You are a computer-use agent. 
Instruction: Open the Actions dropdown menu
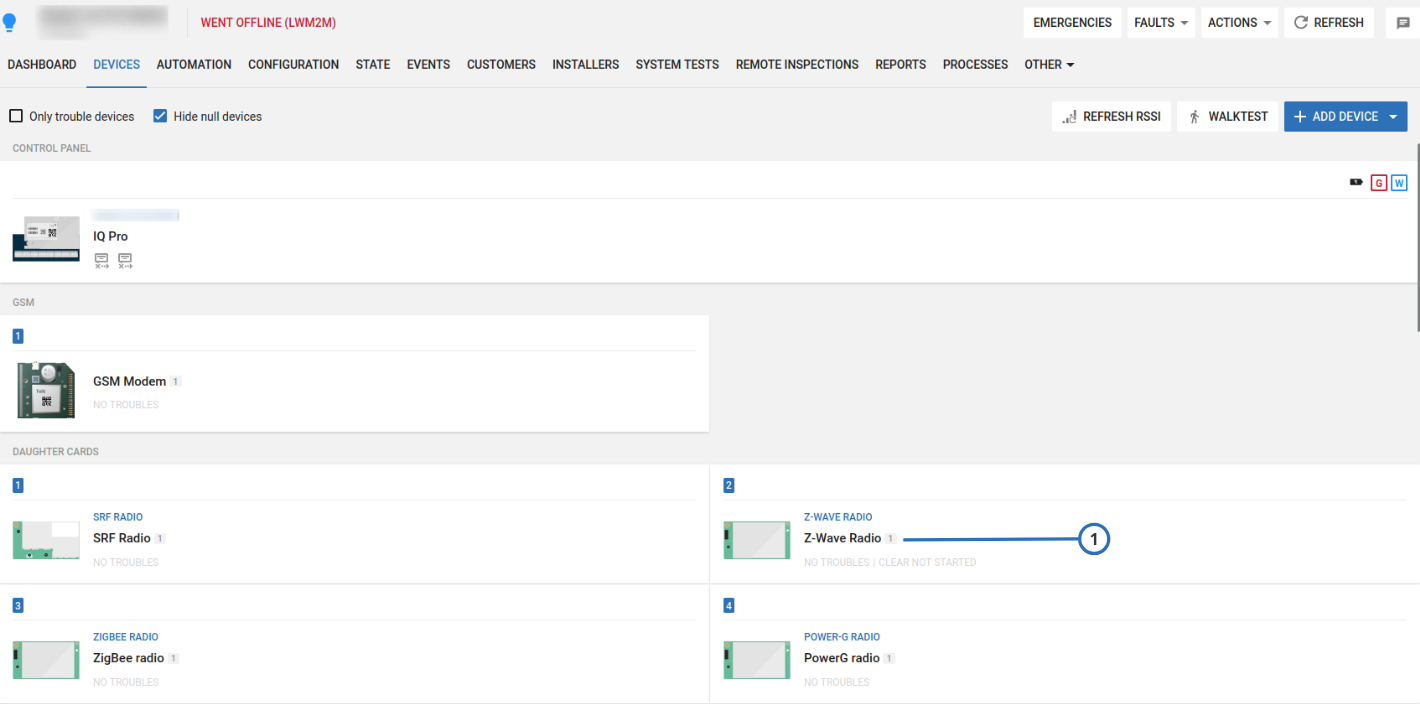tap(1239, 23)
